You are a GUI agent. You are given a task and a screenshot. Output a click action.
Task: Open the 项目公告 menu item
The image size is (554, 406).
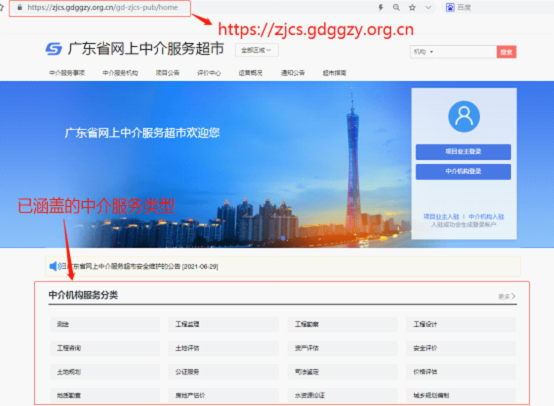(167, 73)
